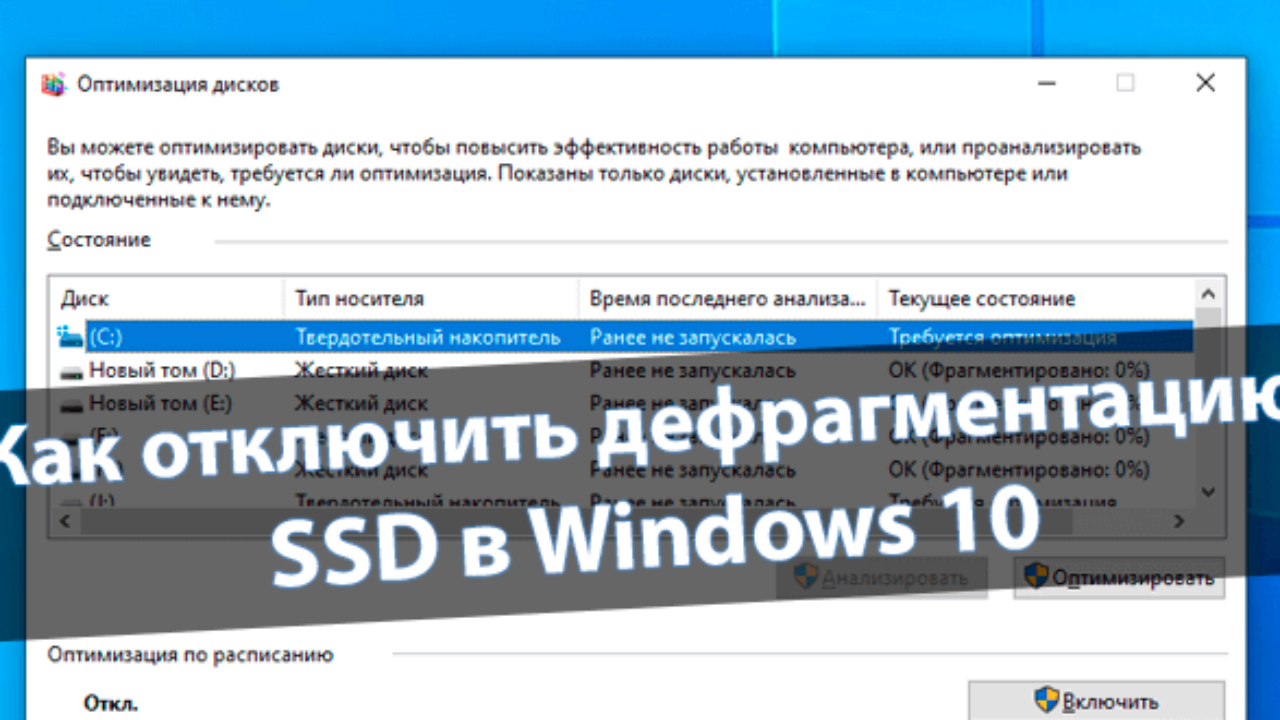Click the (C:) solid-state drive icon
The width and height of the screenshot is (1280, 720).
71,337
